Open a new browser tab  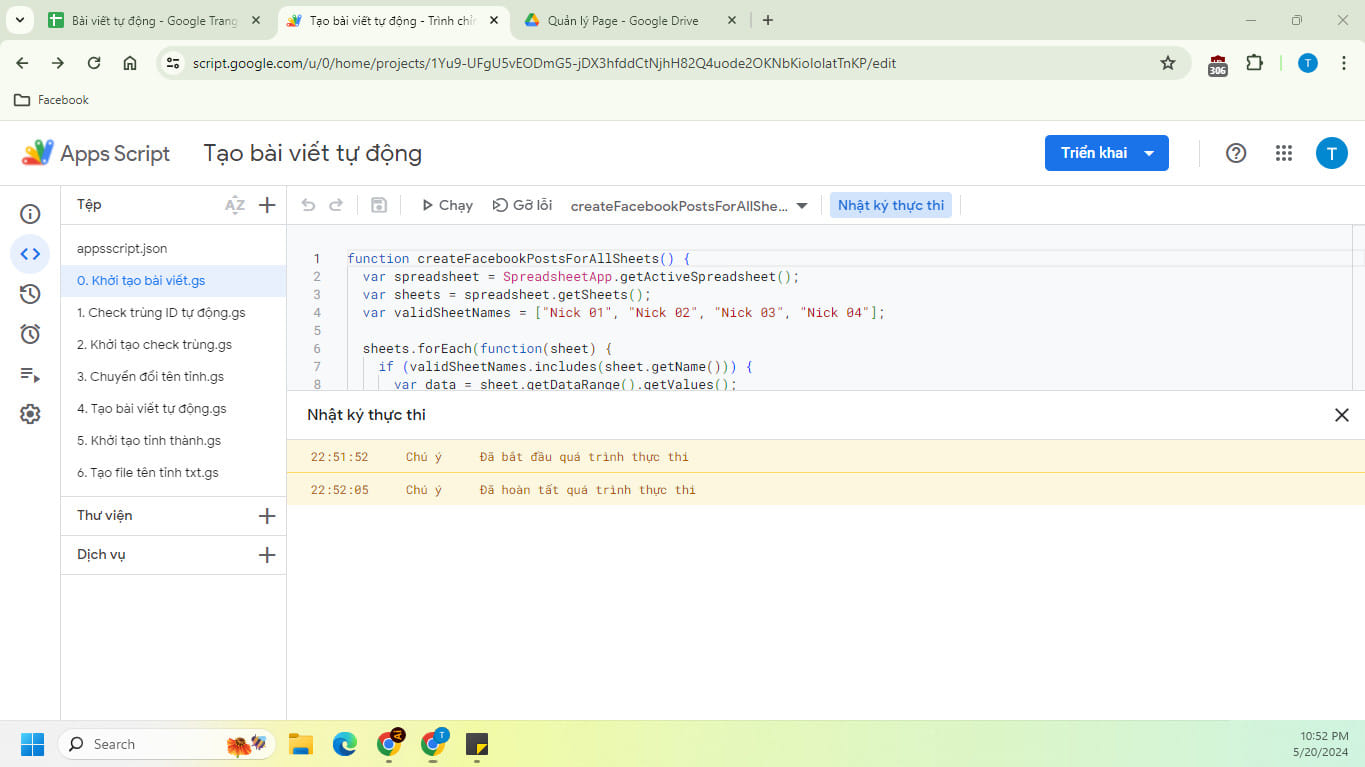[x=768, y=20]
